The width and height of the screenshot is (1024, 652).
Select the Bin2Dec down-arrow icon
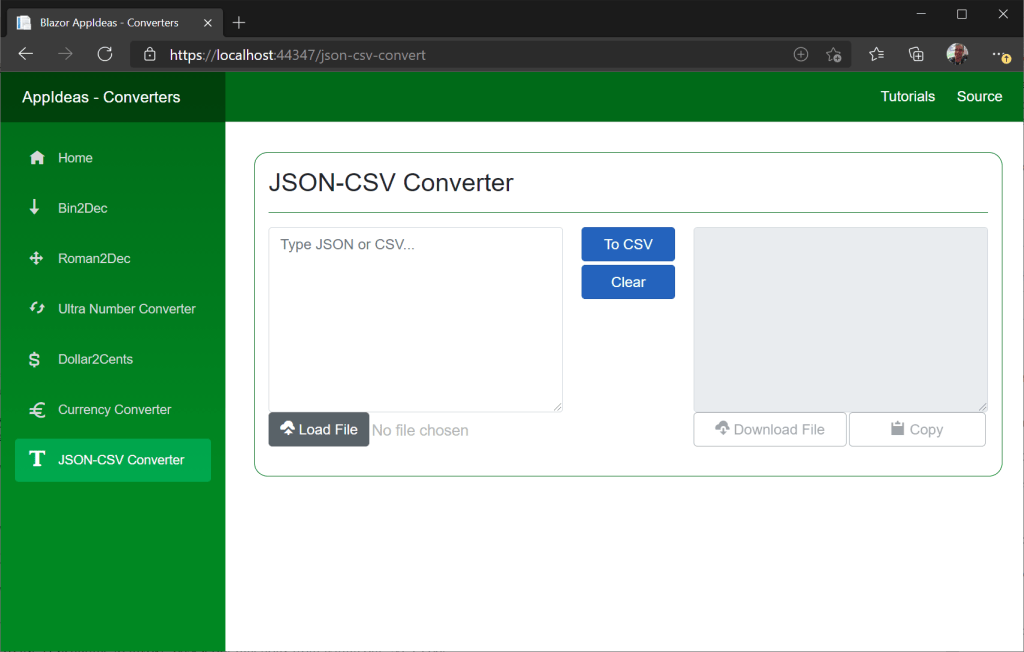pos(35,208)
